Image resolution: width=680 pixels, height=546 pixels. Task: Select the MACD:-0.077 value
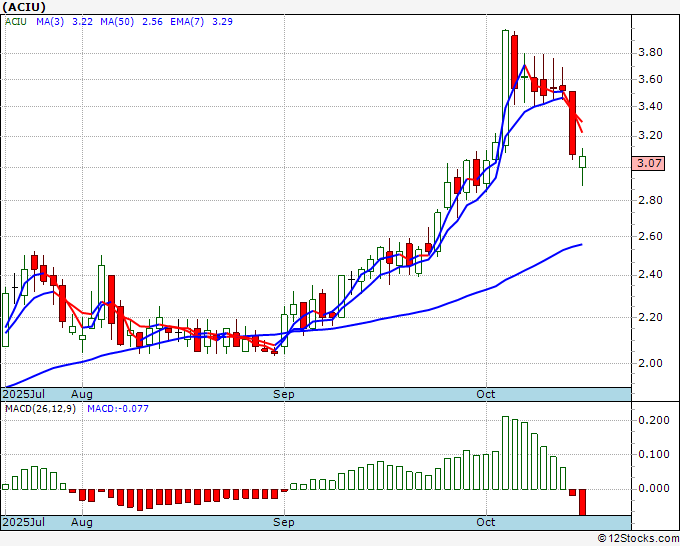pos(118,409)
